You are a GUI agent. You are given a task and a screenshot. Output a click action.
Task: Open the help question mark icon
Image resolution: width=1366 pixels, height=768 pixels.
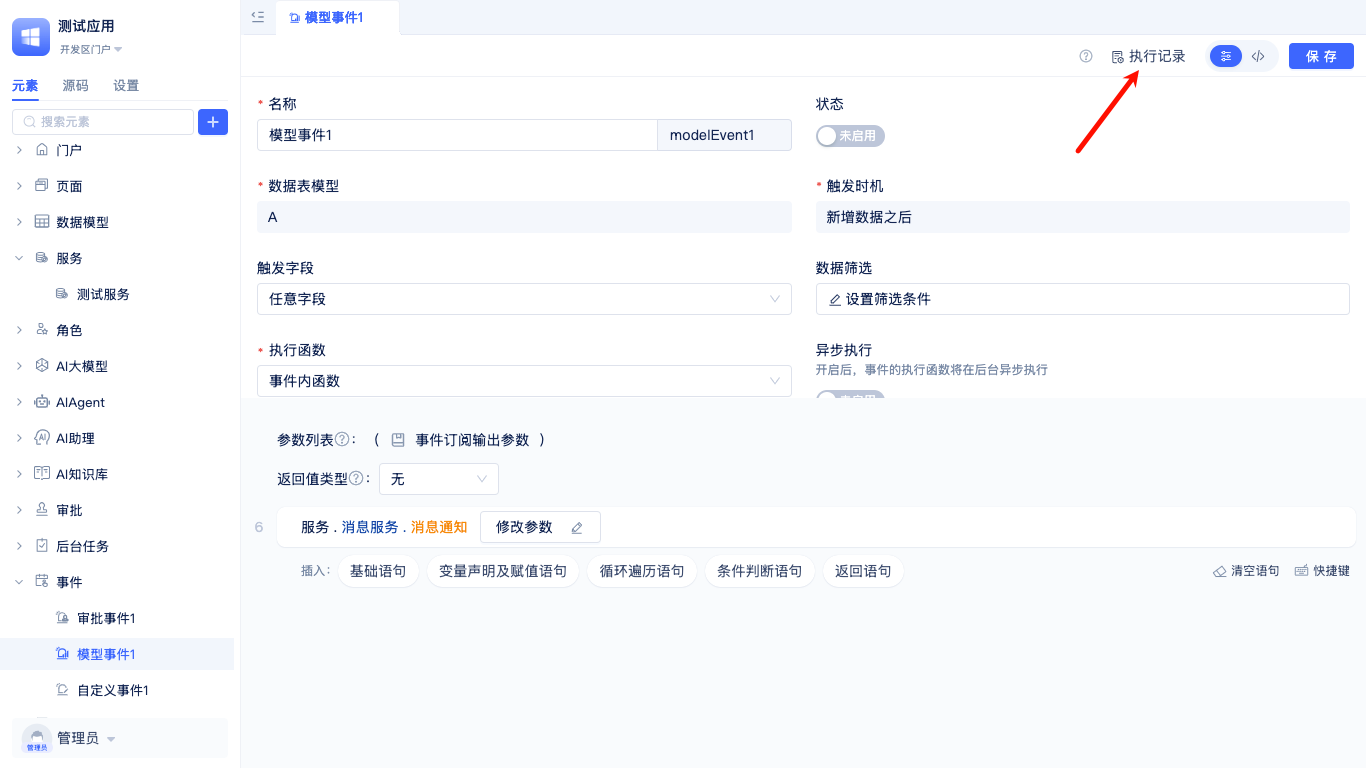click(x=1086, y=56)
